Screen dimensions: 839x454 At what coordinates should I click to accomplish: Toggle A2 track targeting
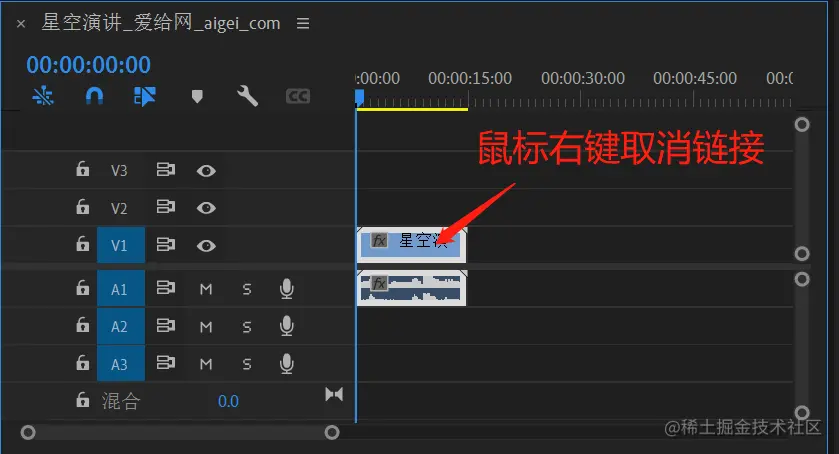point(121,326)
